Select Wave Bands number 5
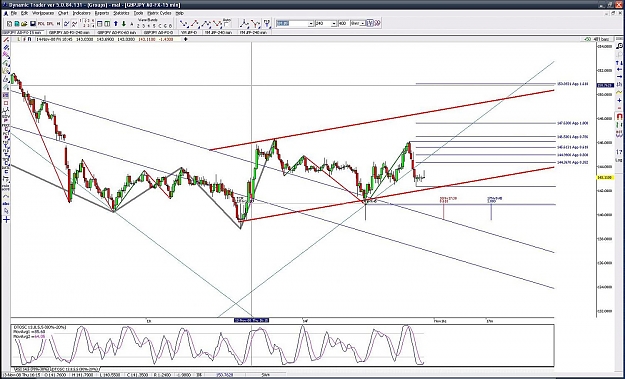Screen dimensions: 625x379 point(154,26)
